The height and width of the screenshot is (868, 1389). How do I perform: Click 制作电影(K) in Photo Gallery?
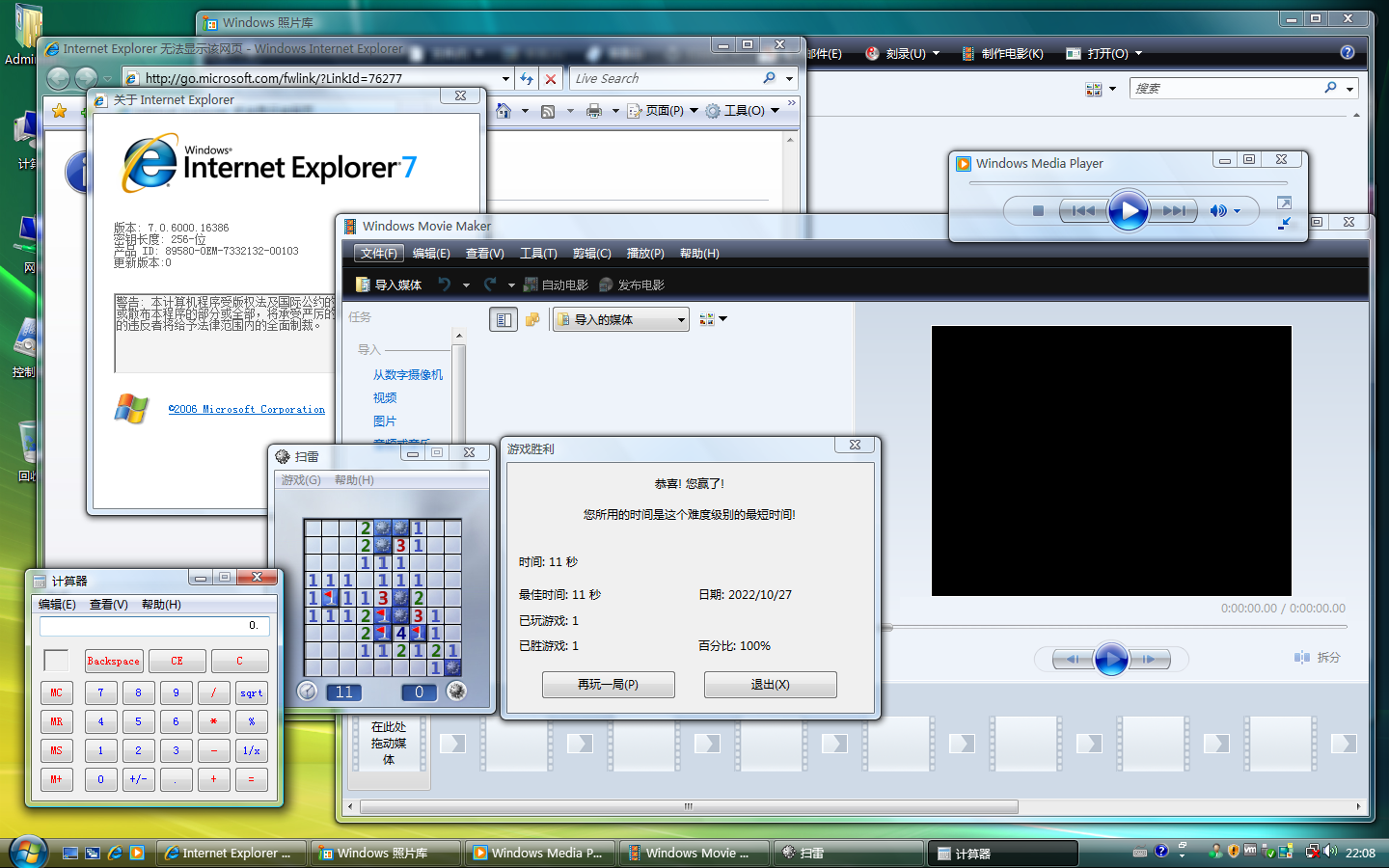[x=1003, y=54]
